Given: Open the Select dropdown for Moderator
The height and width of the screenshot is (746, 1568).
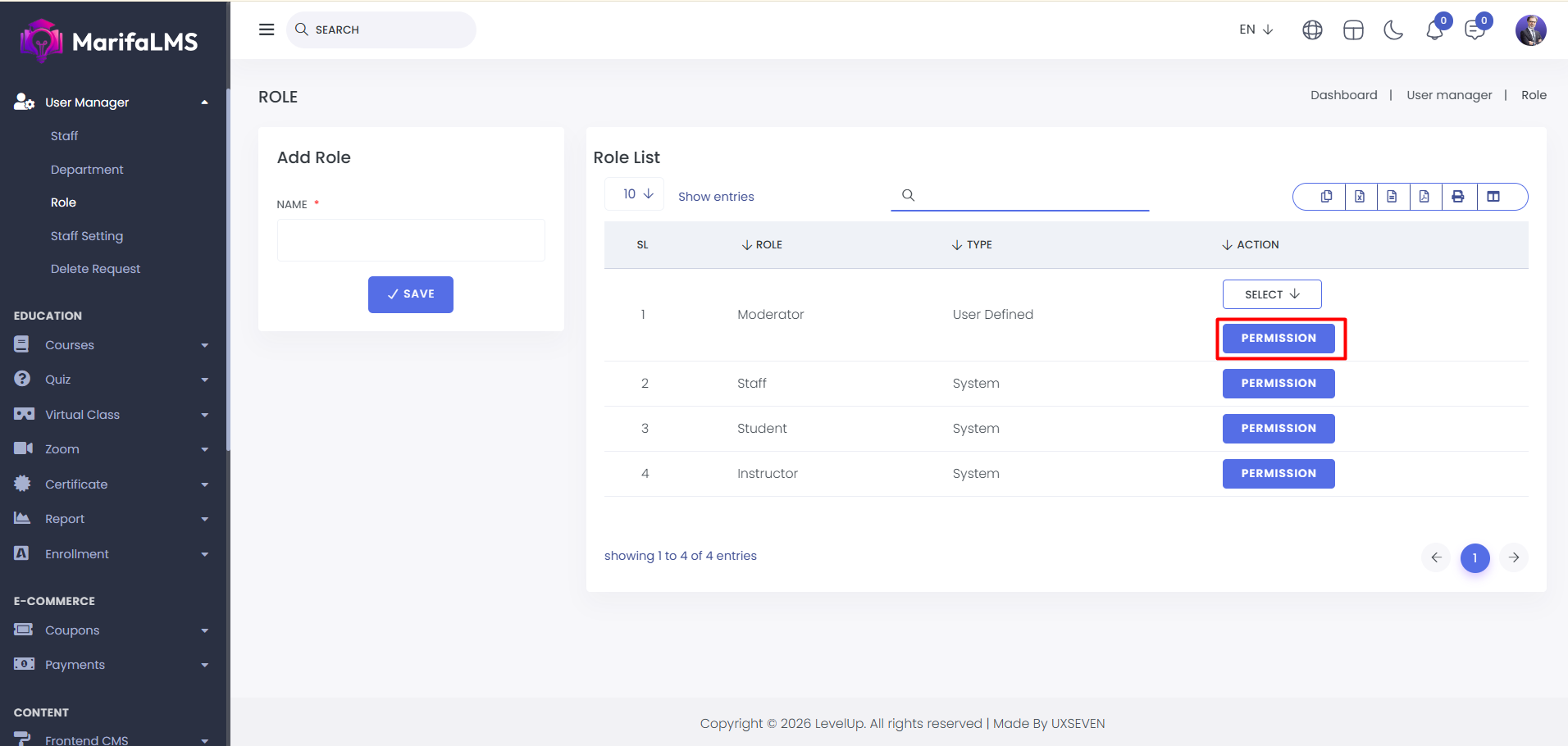Looking at the screenshot, I should pyautogui.click(x=1271, y=294).
